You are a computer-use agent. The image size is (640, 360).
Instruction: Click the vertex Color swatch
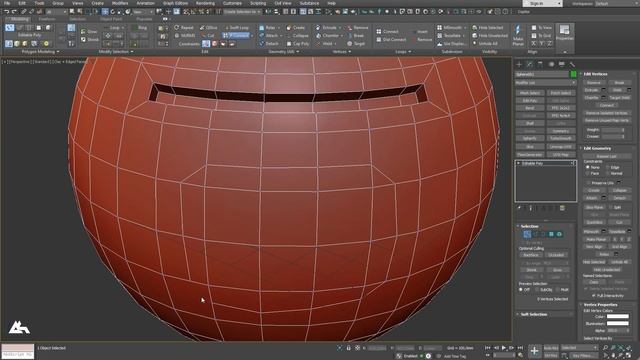618,316
